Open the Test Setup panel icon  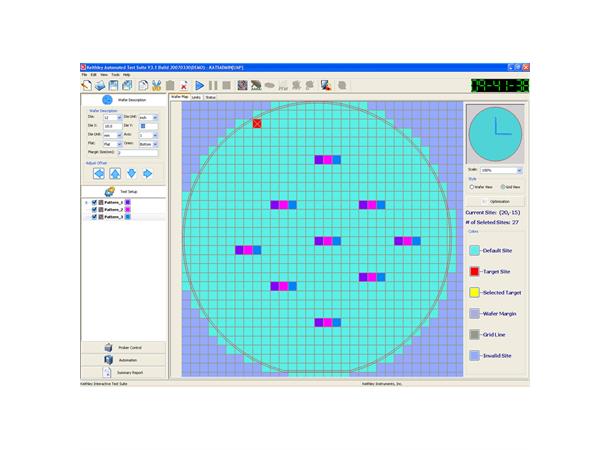110,191
